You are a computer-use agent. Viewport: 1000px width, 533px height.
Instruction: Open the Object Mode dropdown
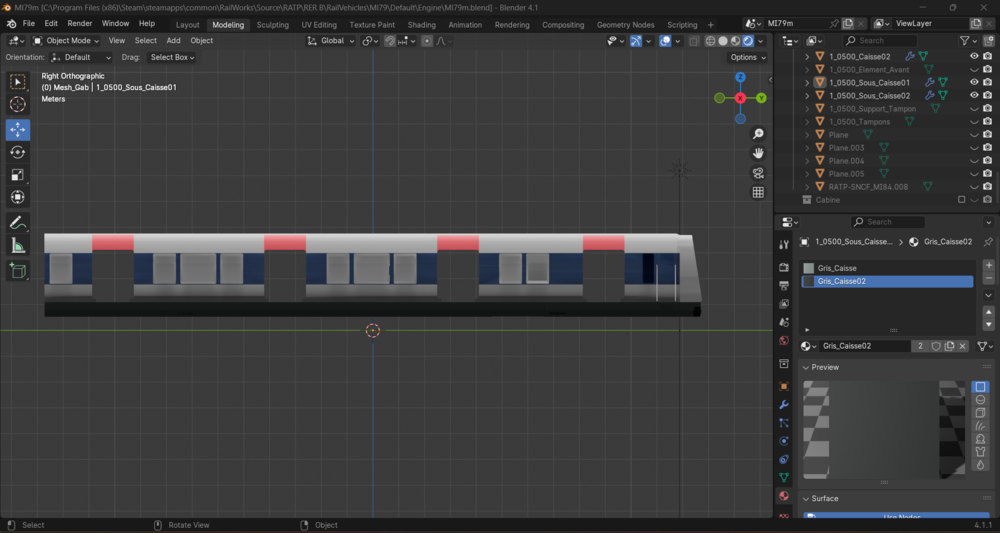pyautogui.click(x=66, y=40)
